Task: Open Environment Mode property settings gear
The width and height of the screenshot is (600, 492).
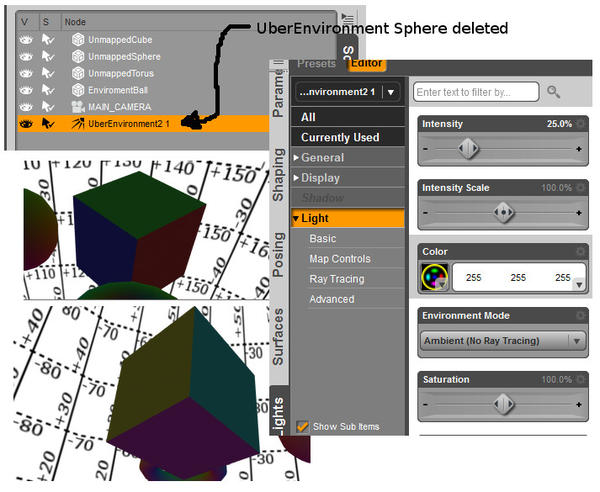Action: (x=581, y=315)
